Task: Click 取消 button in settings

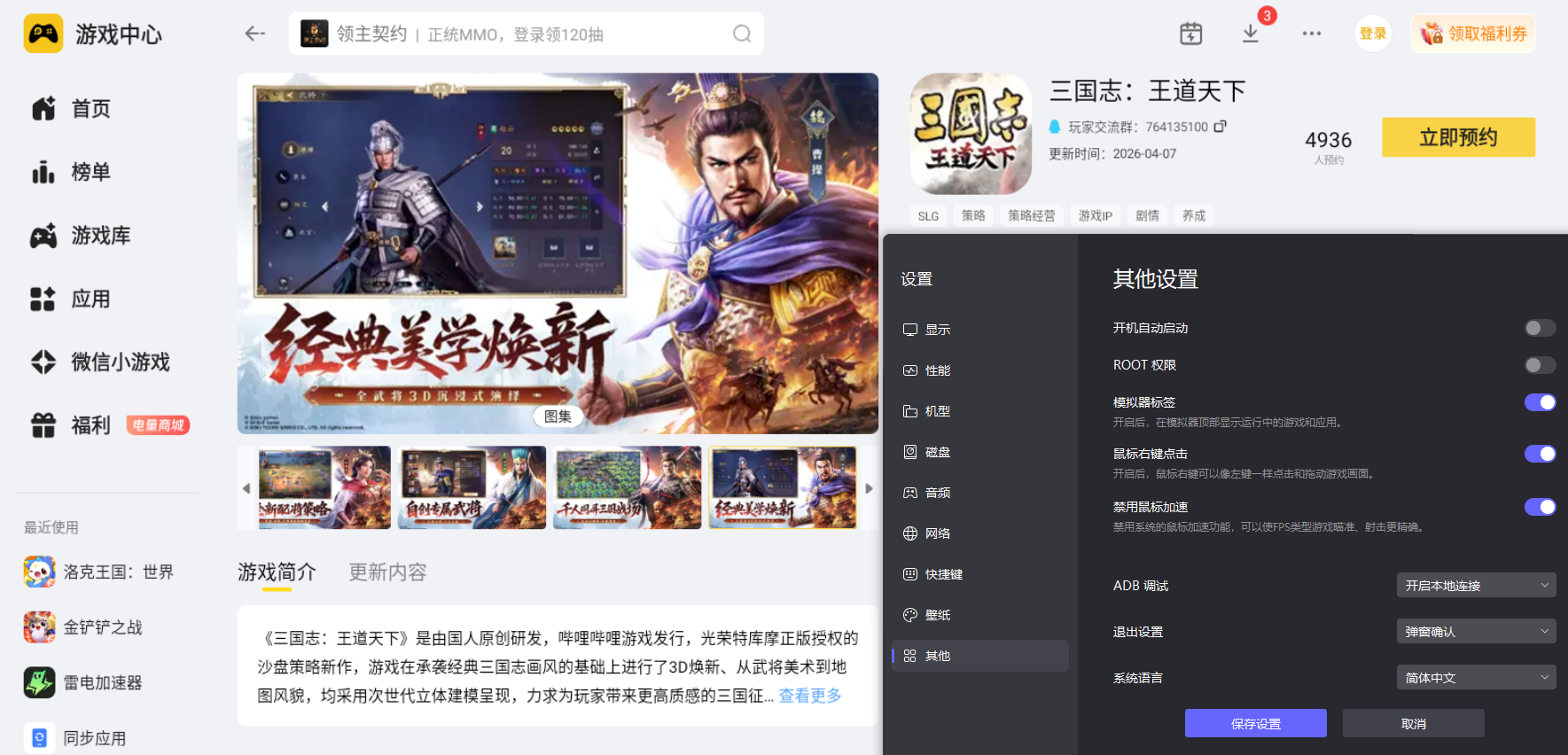Action: click(x=1414, y=723)
